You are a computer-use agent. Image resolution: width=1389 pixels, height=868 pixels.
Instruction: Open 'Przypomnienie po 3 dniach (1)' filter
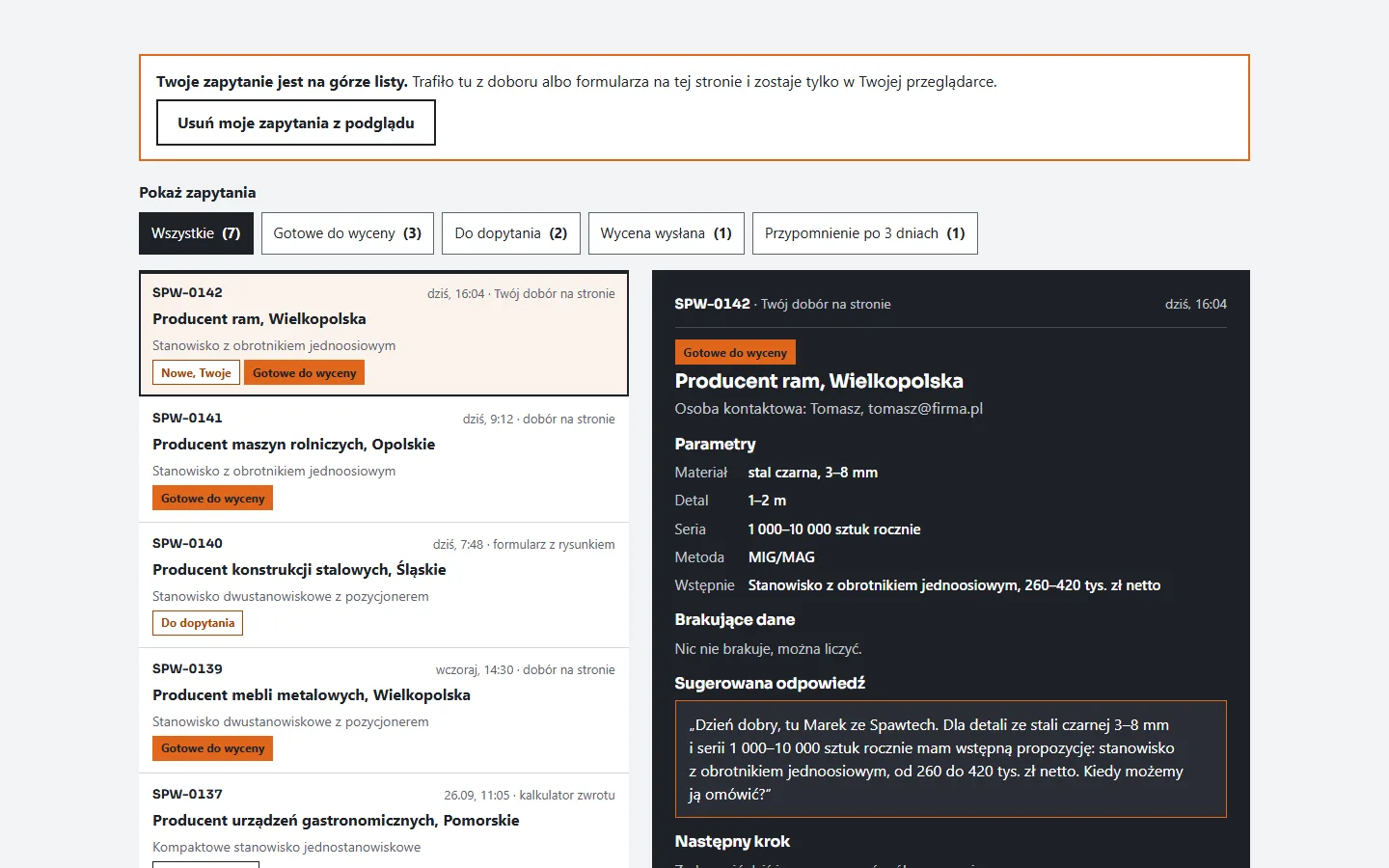click(x=865, y=233)
